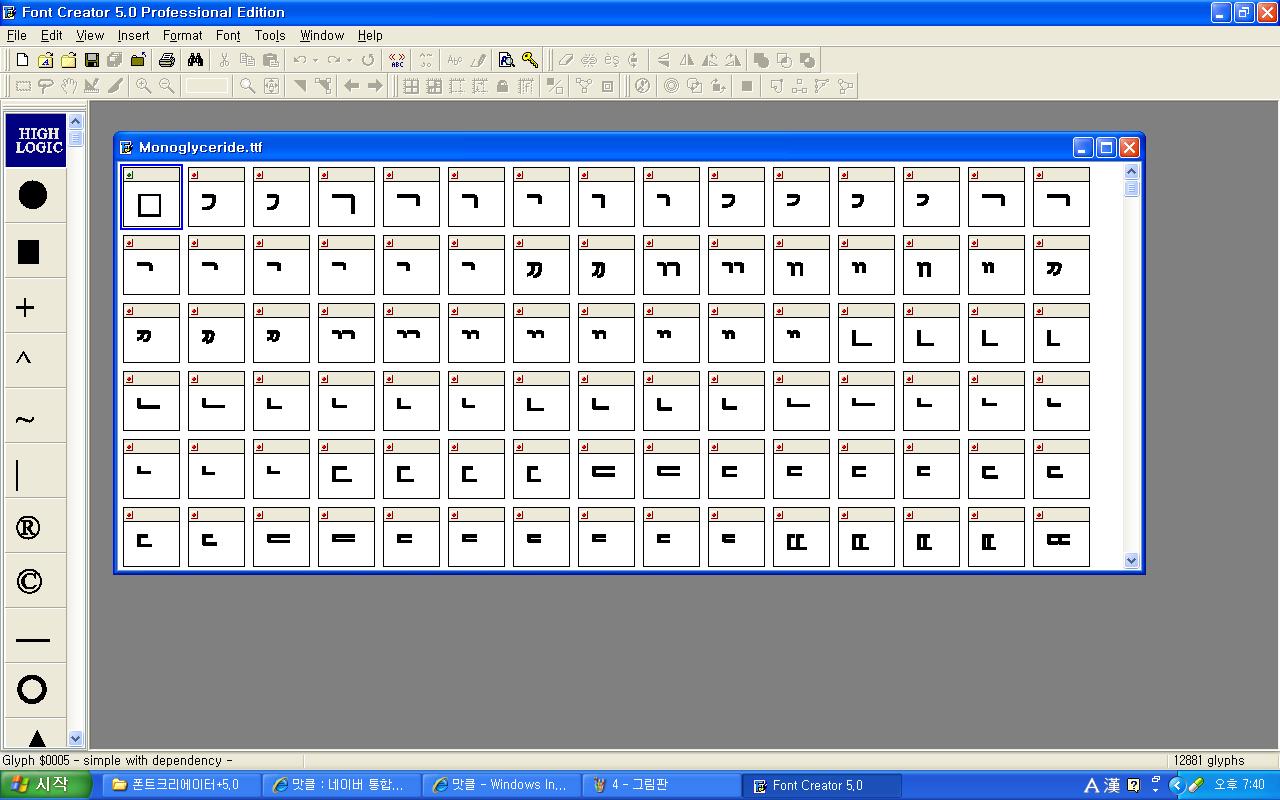Select the registered trademark ® sample glyph

pyautogui.click(x=29, y=528)
